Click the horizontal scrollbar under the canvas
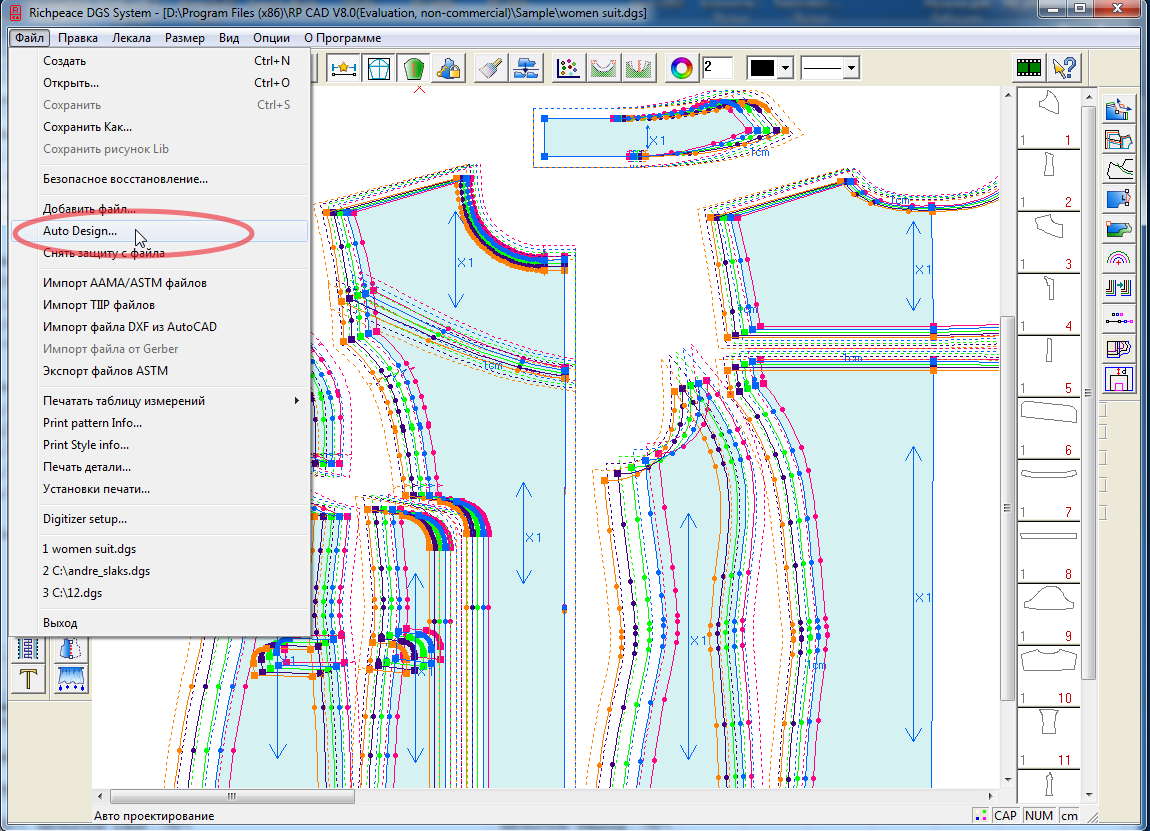Viewport: 1150px width, 831px height. click(x=230, y=796)
